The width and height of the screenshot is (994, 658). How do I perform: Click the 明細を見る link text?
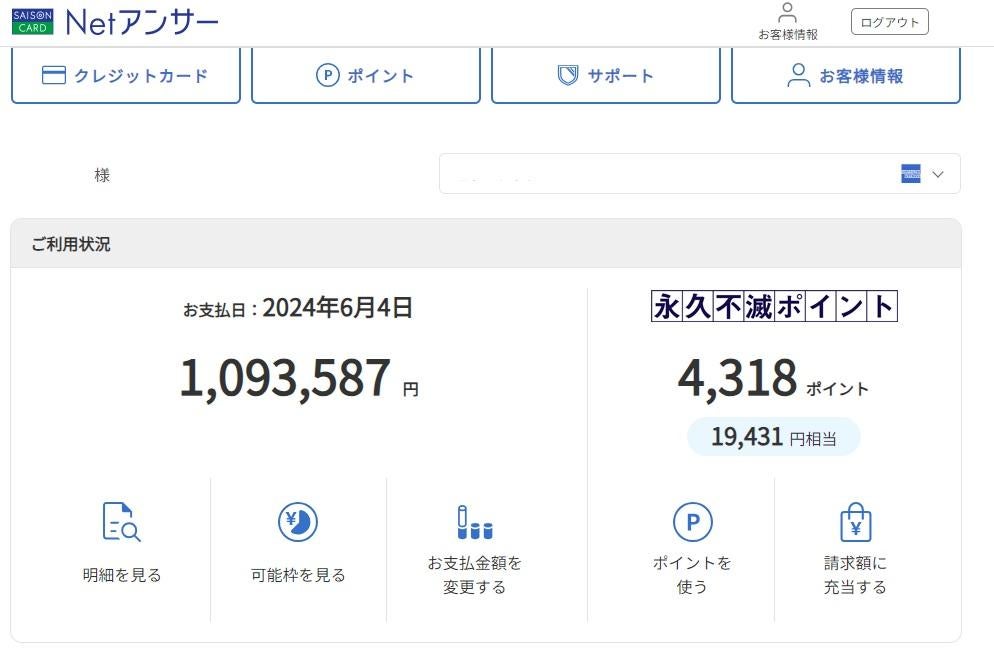pos(122,575)
